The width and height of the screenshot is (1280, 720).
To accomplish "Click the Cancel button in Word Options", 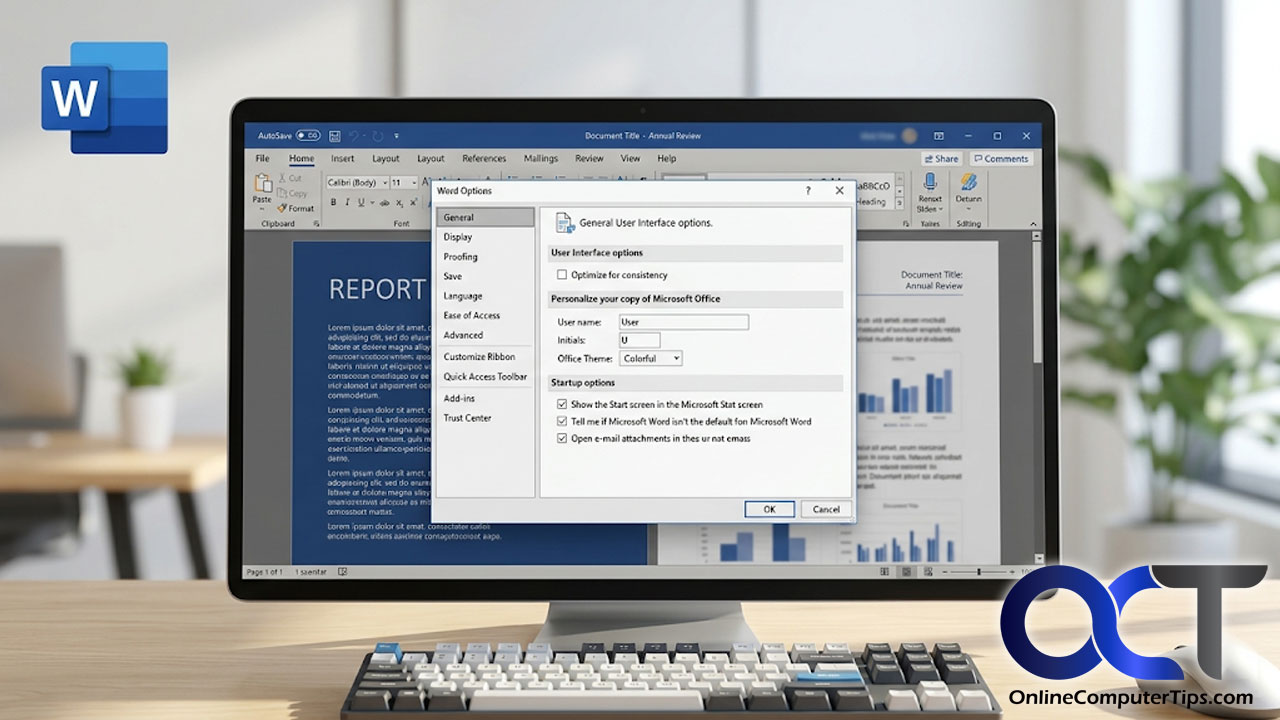I will [x=826, y=509].
